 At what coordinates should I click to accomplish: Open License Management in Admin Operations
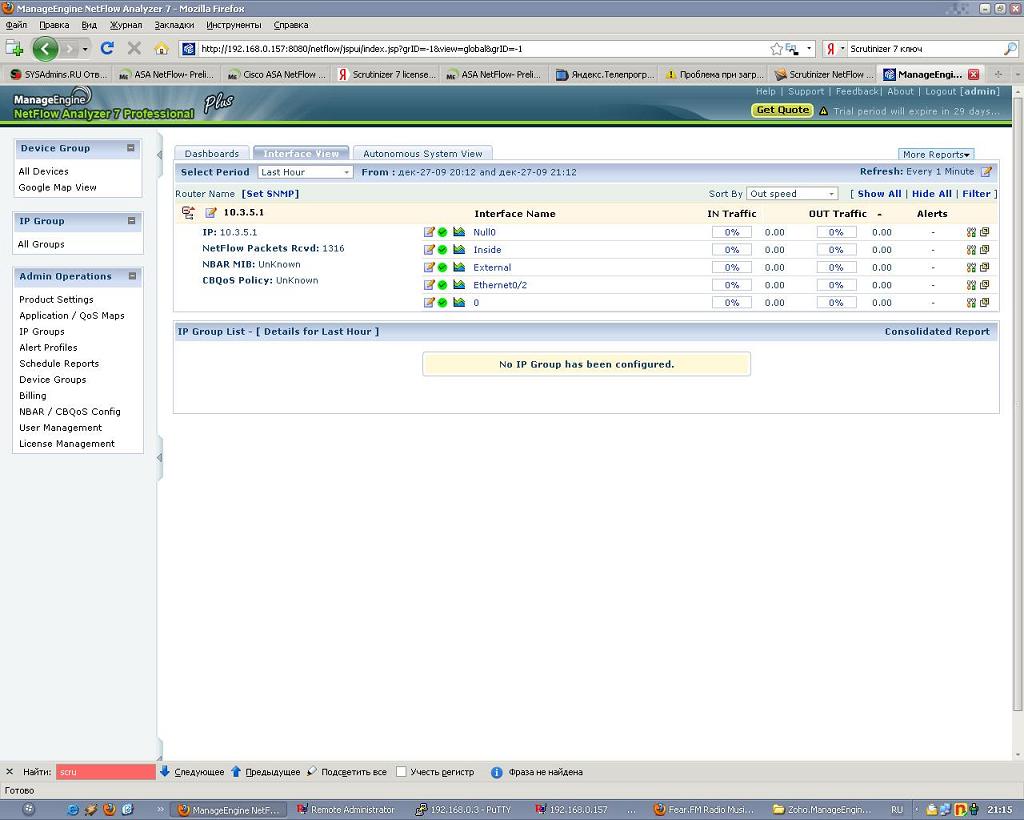point(67,444)
